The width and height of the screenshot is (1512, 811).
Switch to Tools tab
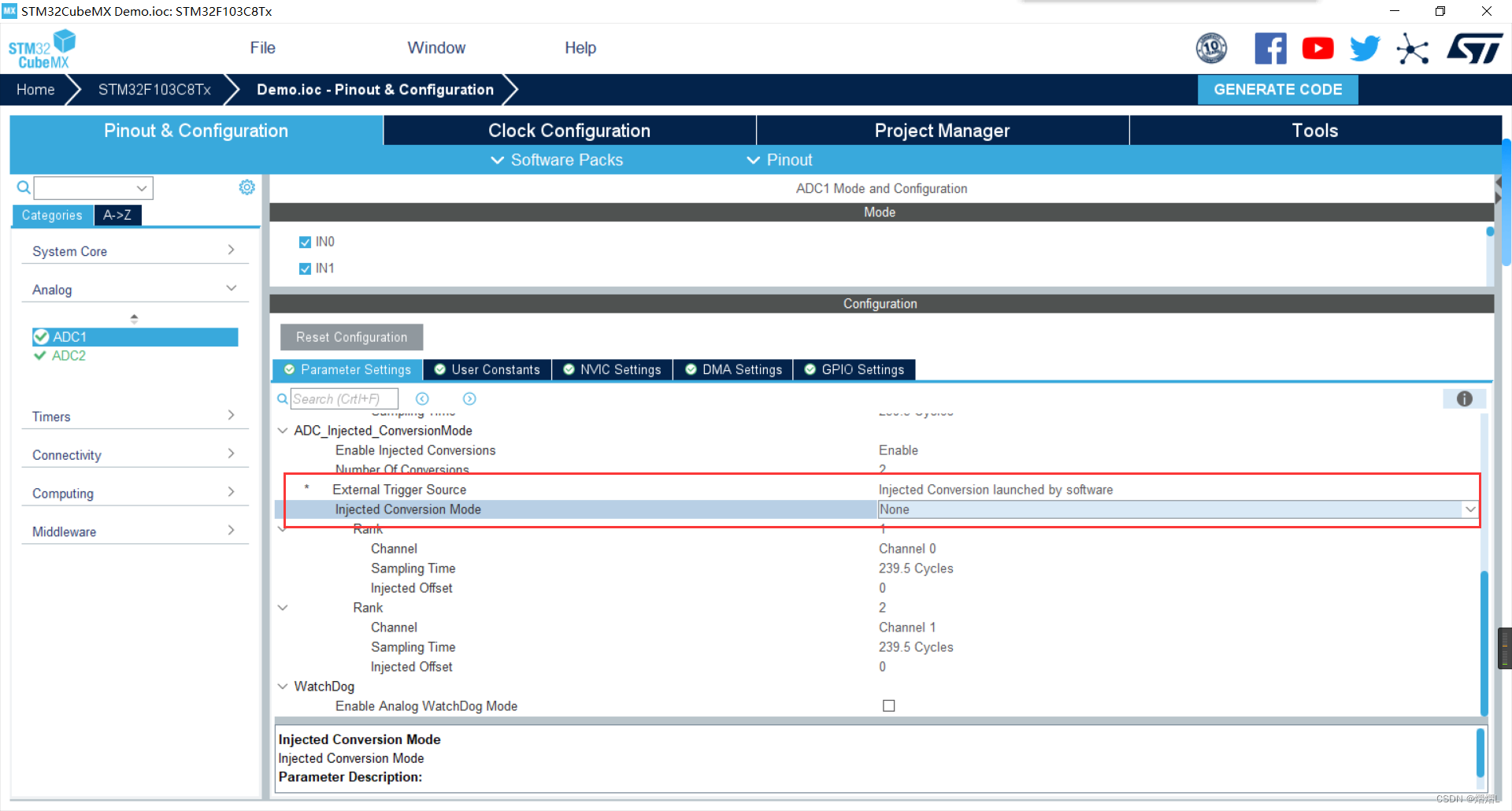pos(1315,131)
